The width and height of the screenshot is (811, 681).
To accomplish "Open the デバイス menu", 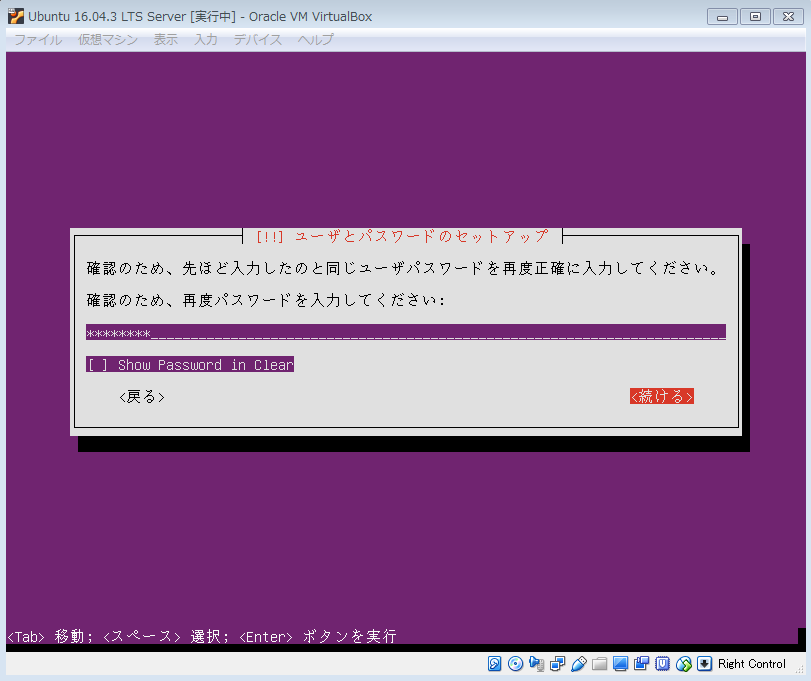I will [258, 40].
